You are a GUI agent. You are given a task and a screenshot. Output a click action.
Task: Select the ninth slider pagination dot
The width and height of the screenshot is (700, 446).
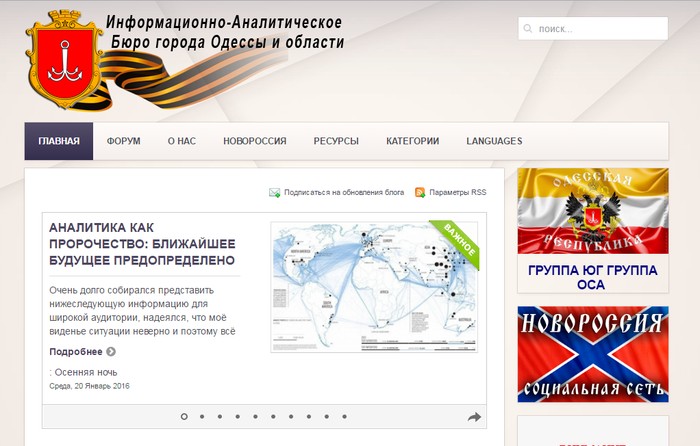point(327,417)
